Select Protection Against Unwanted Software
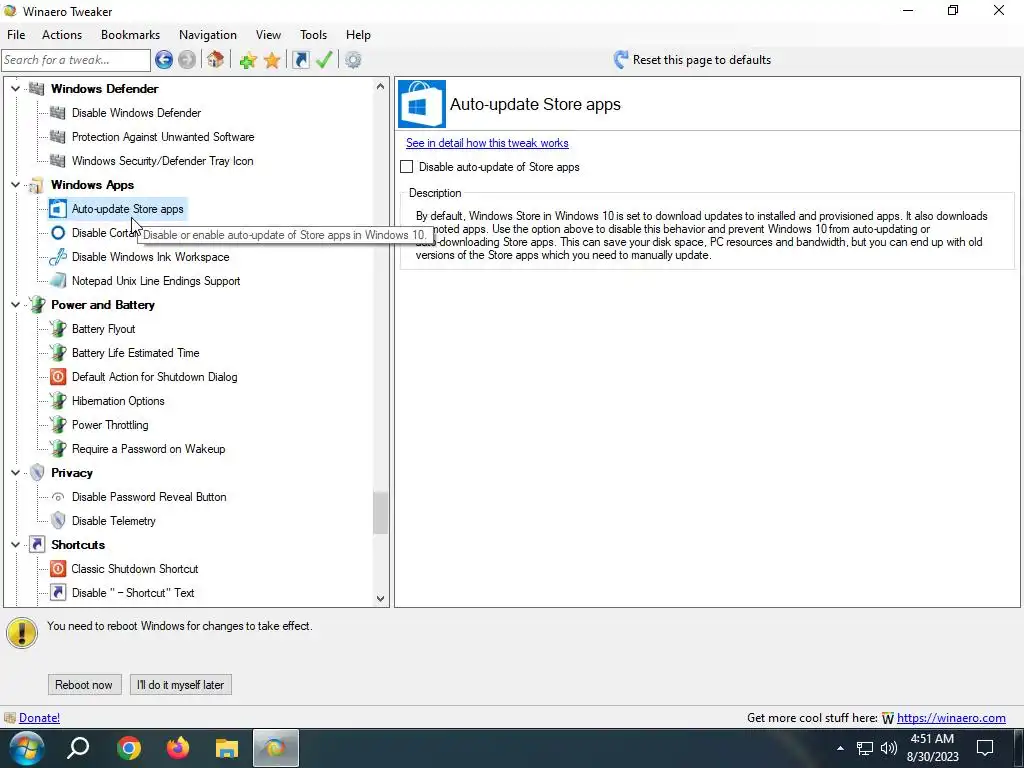 [x=163, y=137]
